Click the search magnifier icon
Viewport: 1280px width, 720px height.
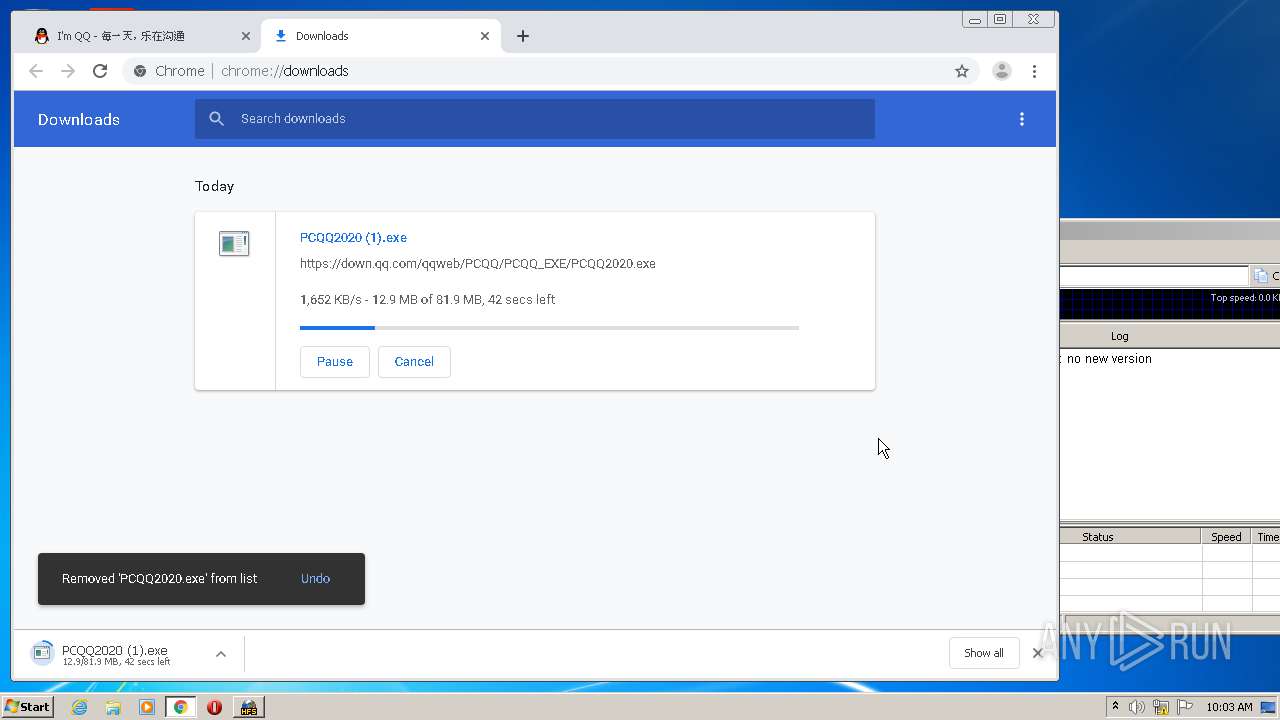point(216,119)
